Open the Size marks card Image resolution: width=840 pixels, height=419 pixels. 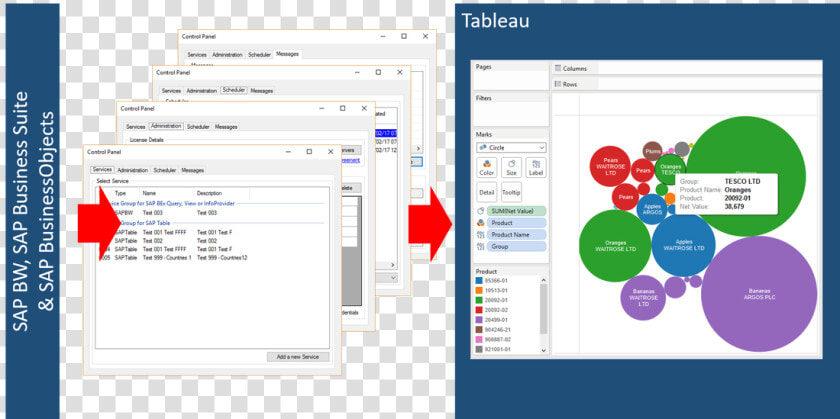(512, 168)
